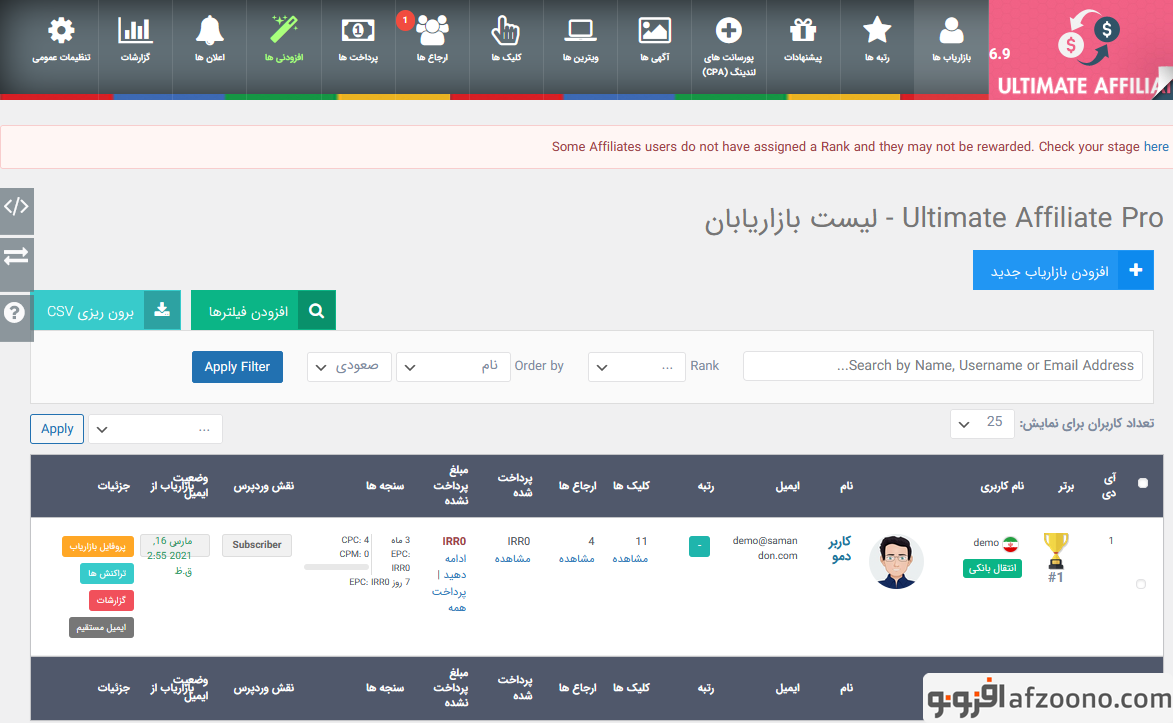Viewport: 1173px width, 723px height.
Task: Click the pay all link (پرداخت همه)
Action: [x=449, y=600]
